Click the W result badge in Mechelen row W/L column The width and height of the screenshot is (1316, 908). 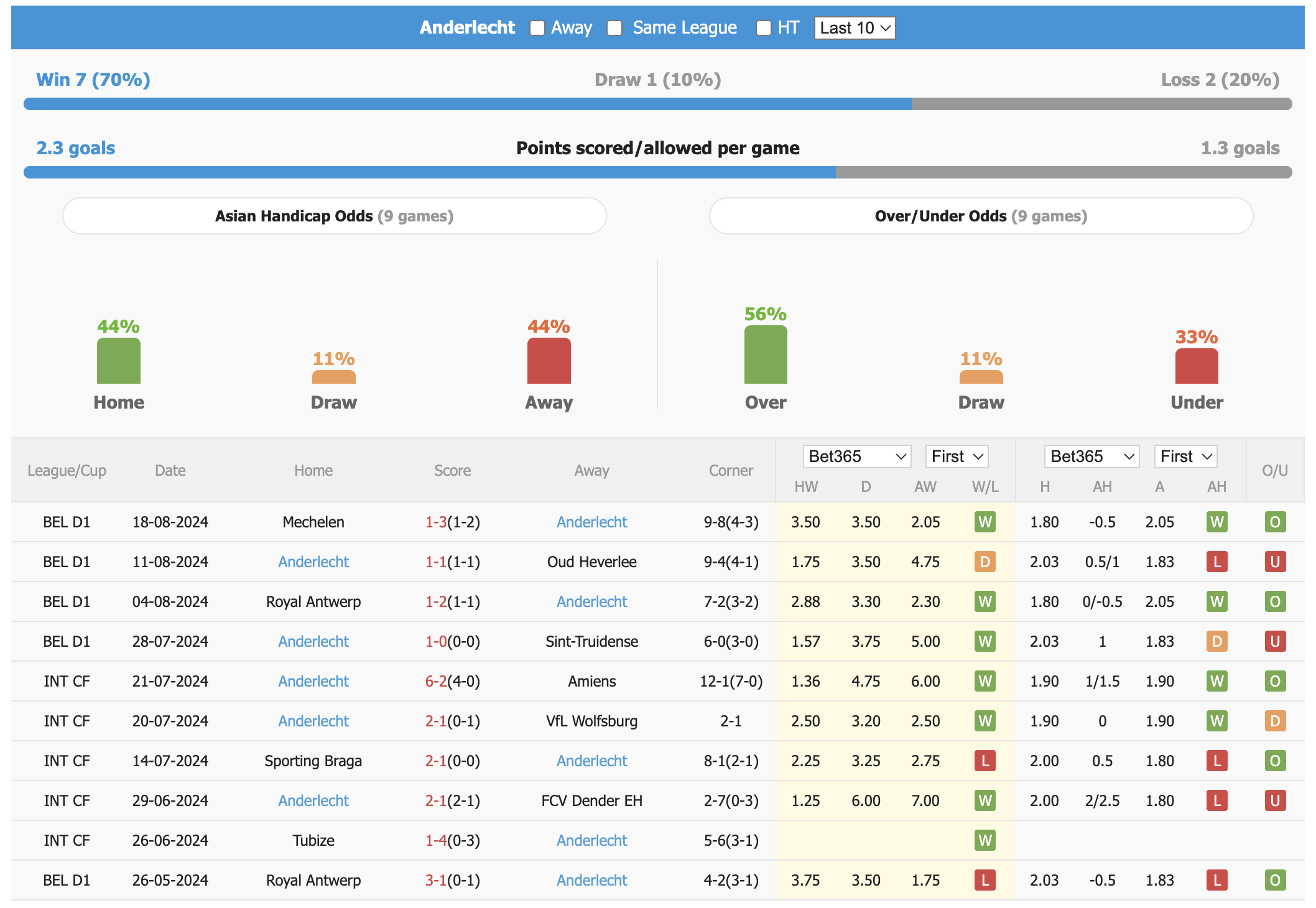985,522
